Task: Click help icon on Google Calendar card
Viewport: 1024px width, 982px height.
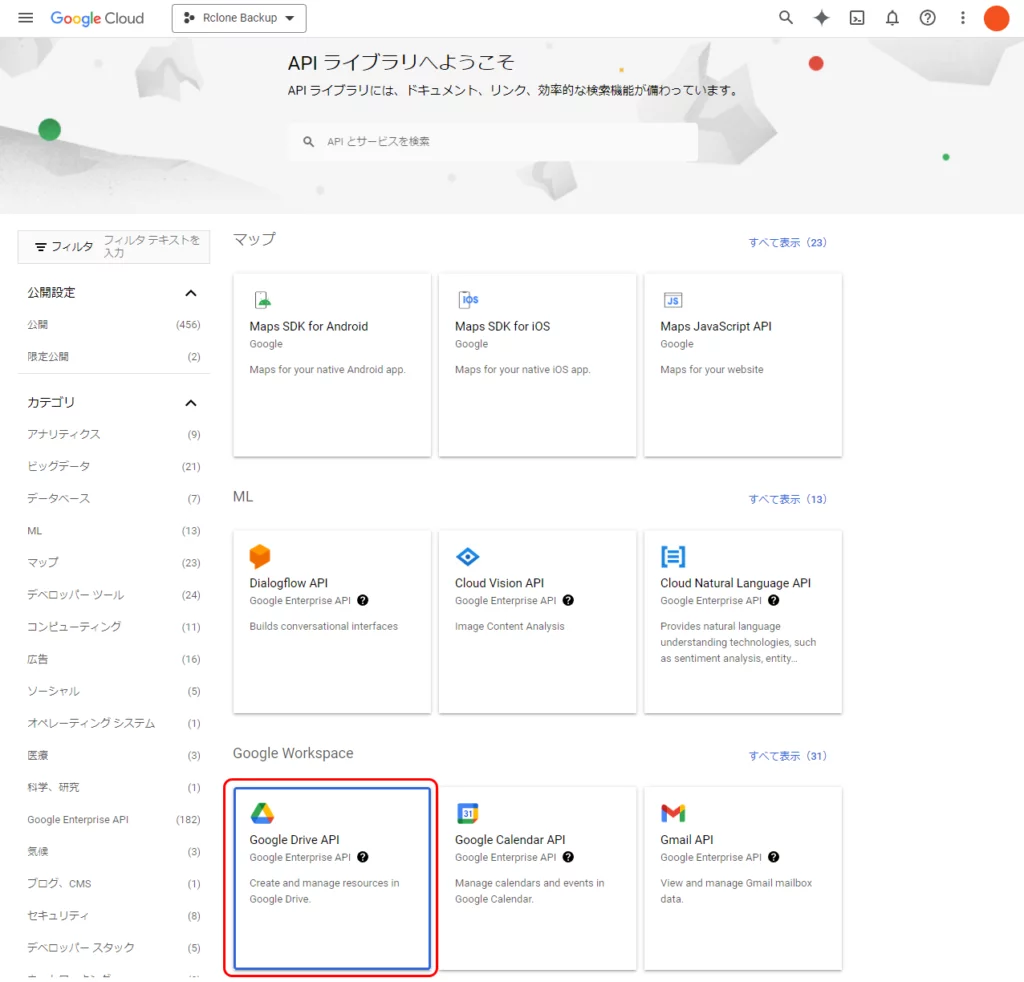Action: (x=568, y=857)
